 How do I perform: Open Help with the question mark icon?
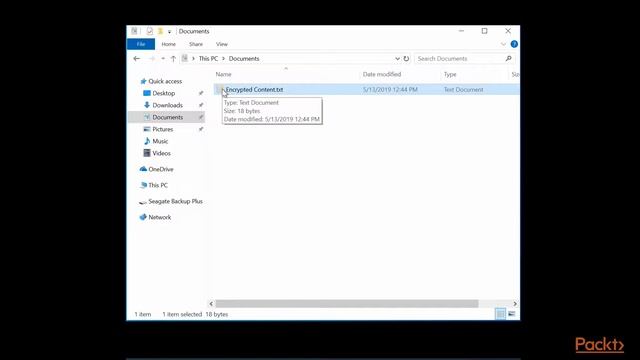pyautogui.click(x=514, y=44)
